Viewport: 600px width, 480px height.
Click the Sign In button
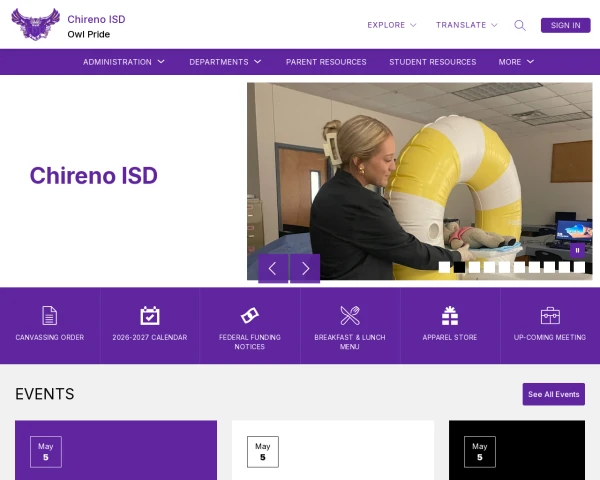(x=566, y=25)
